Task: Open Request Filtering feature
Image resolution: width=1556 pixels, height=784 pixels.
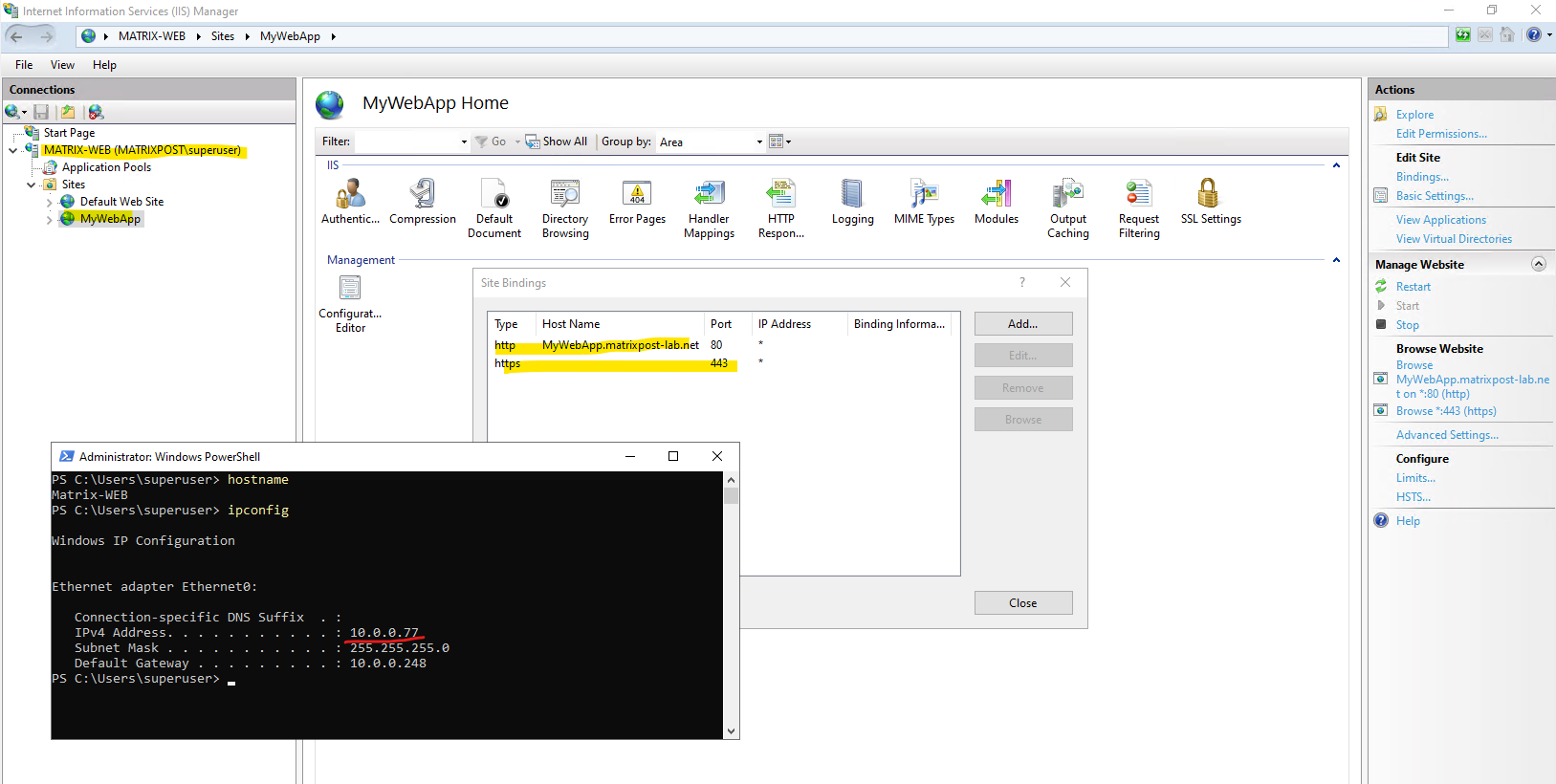Action: point(1139,208)
